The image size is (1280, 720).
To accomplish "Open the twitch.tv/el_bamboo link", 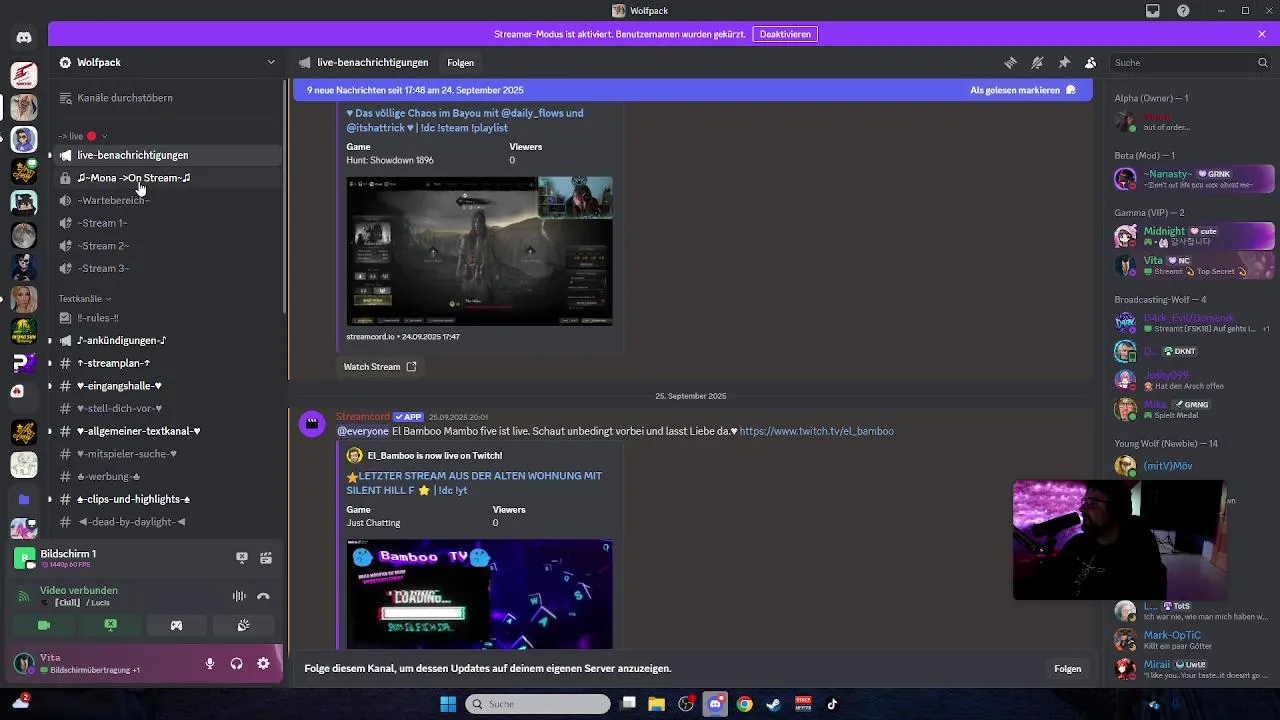I will pos(816,431).
